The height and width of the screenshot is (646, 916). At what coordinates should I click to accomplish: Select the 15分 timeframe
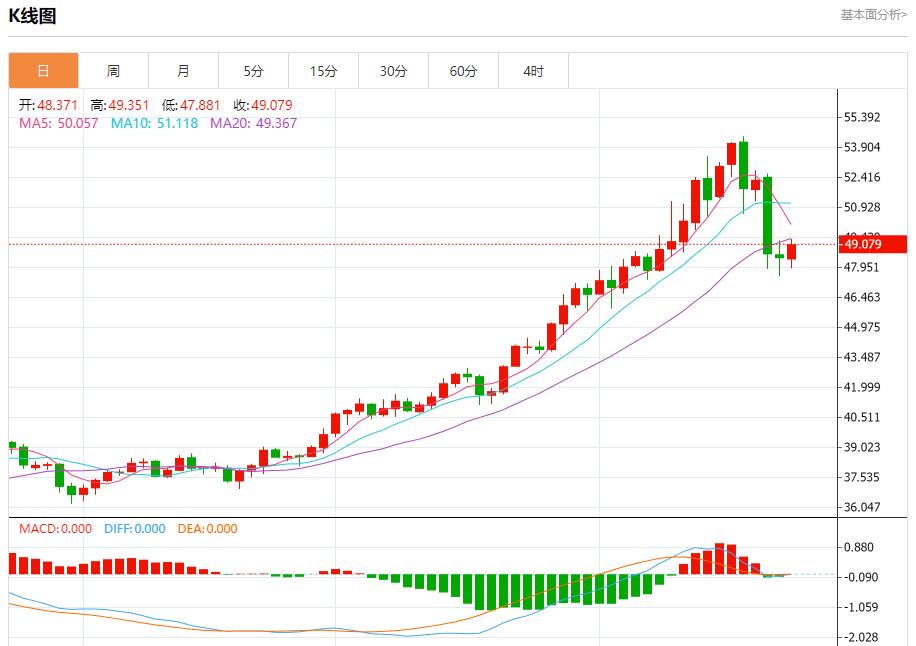(323, 70)
